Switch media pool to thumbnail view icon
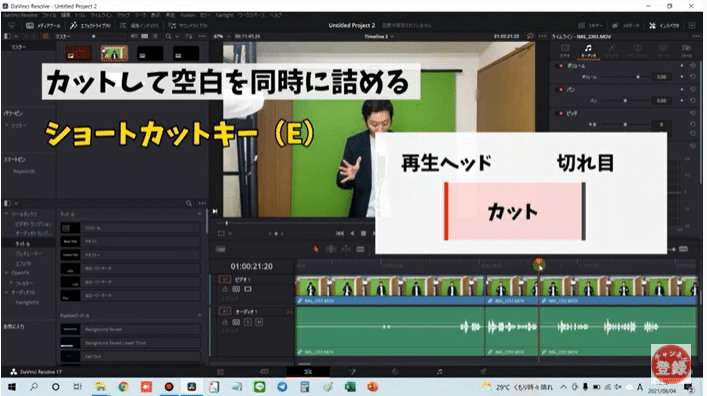Screen dimensions: 707x396 click(144, 36)
